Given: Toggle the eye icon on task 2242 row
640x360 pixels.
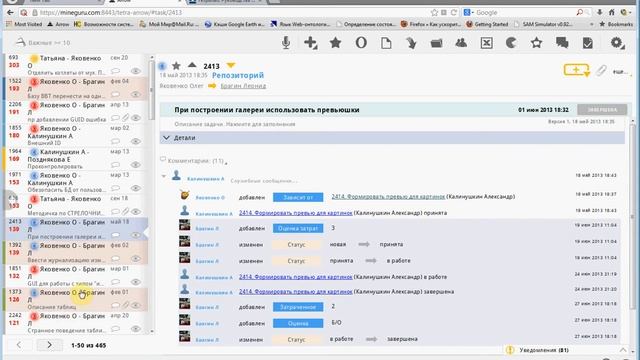Looking at the screenshot, I should point(136,329).
